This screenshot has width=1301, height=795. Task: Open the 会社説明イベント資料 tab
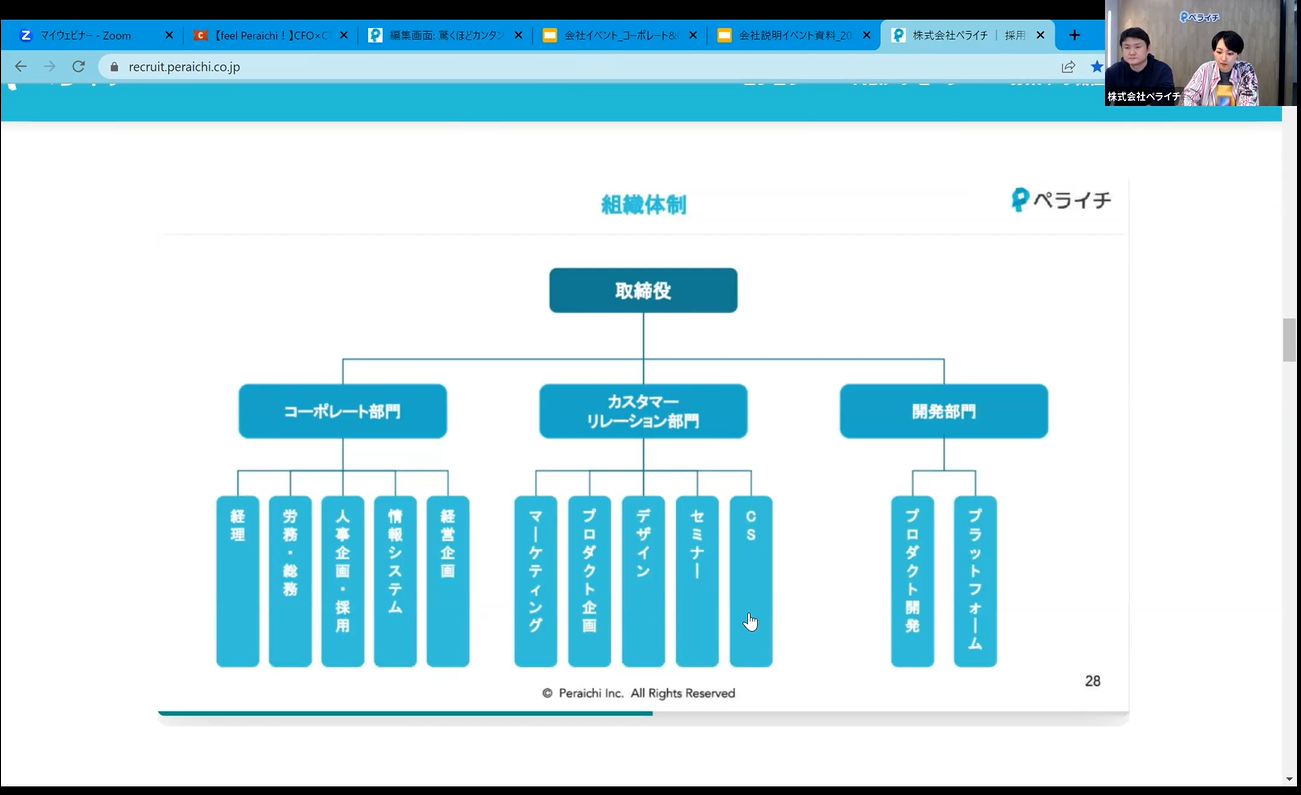pyautogui.click(x=794, y=35)
